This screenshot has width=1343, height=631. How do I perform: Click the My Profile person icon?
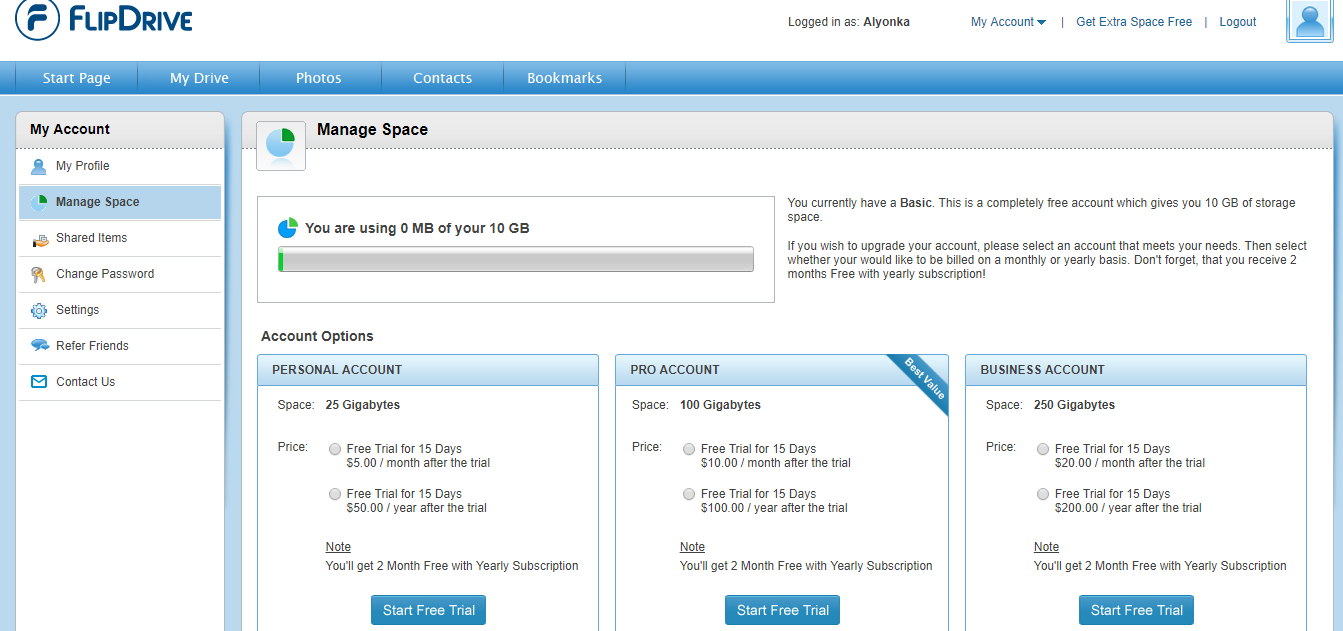[39, 166]
